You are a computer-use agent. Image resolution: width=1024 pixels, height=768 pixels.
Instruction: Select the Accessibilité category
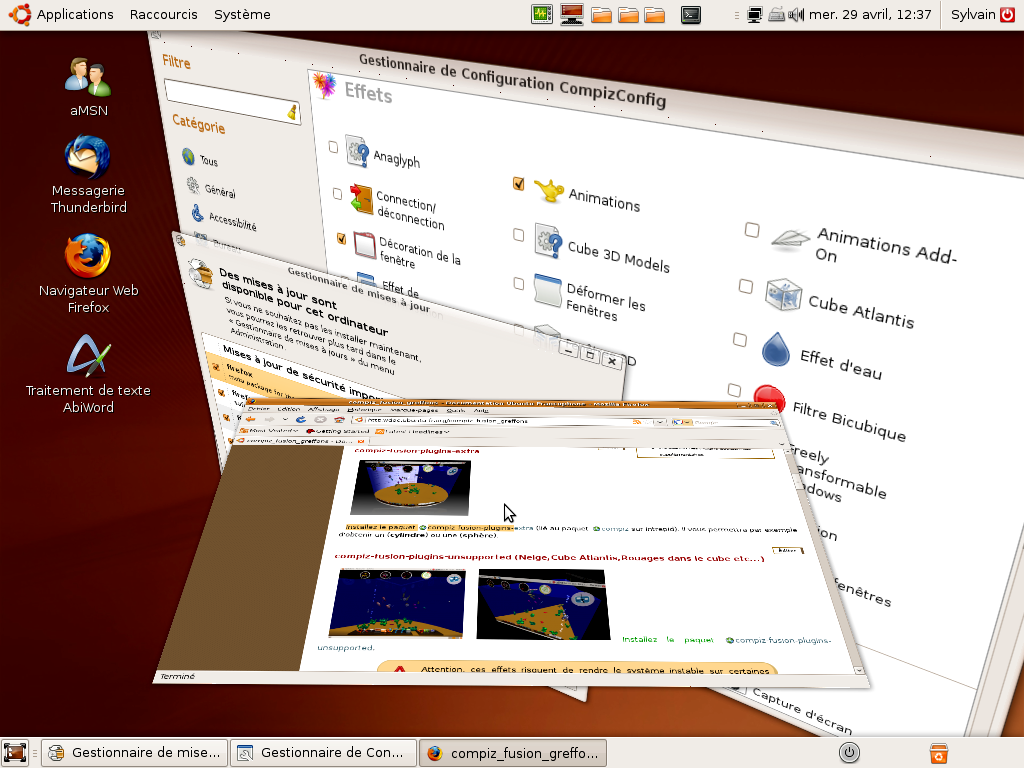[x=224, y=218]
